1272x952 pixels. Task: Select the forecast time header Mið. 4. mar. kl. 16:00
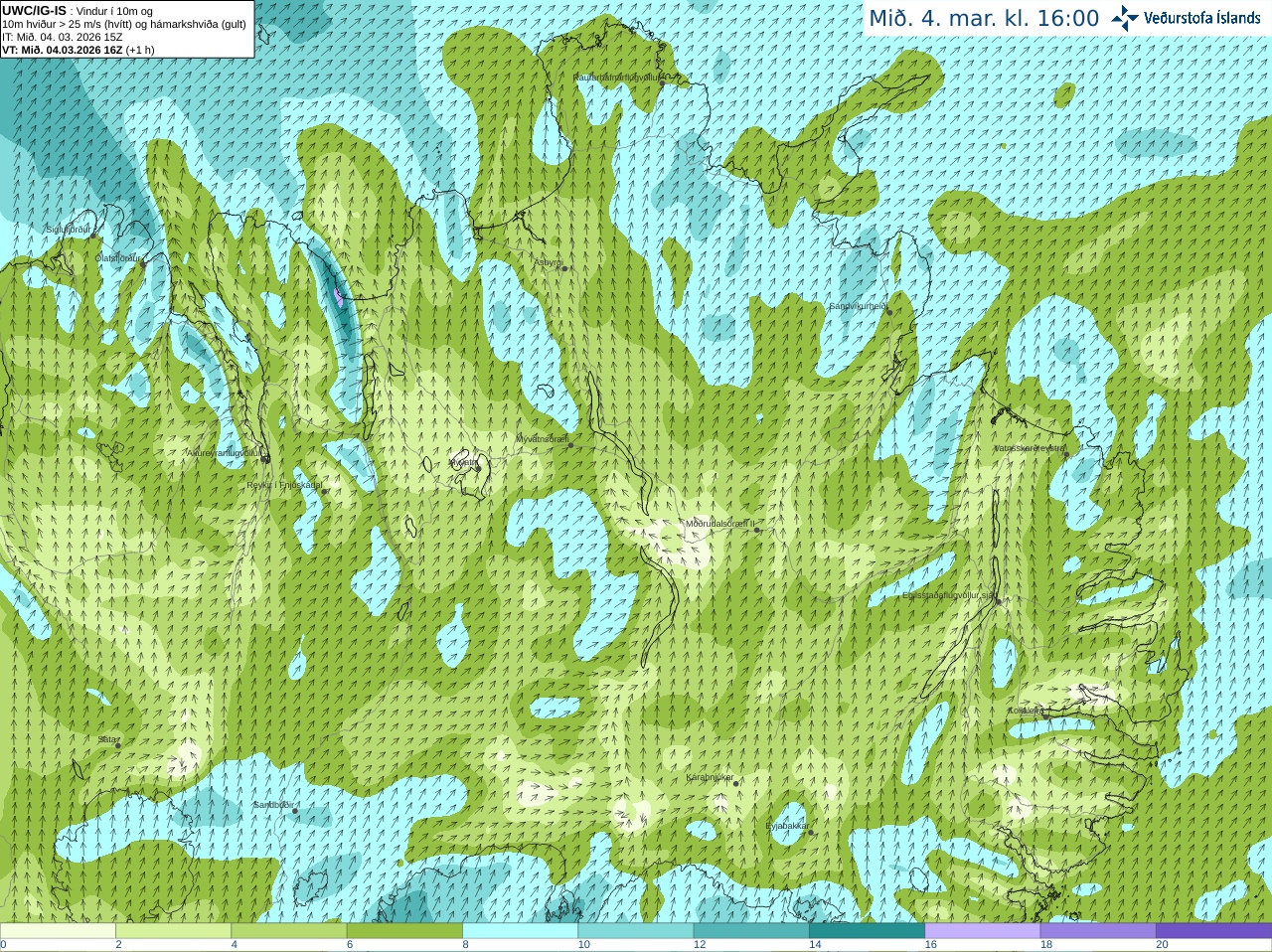[x=984, y=18]
